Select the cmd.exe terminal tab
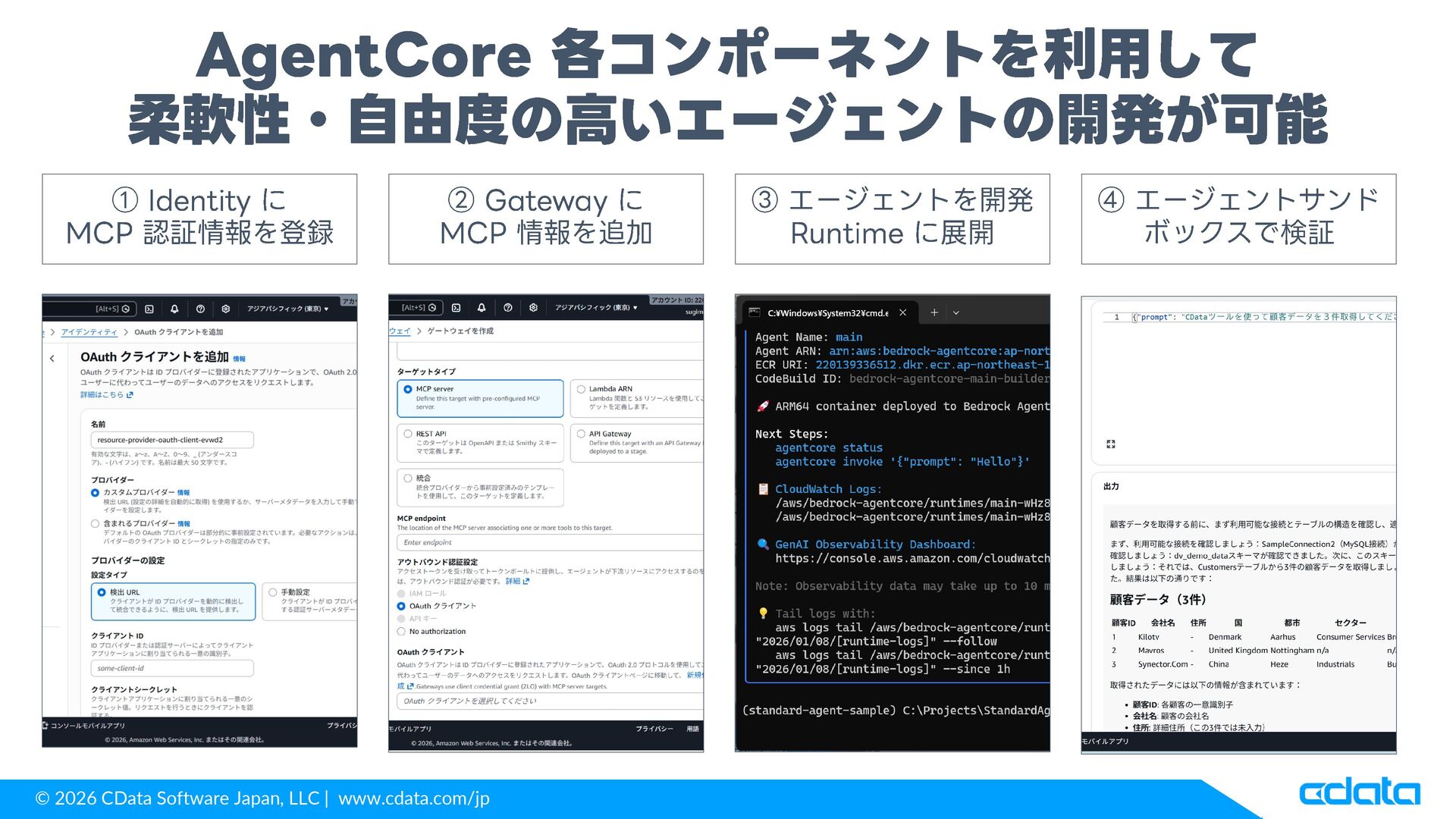This screenshot has height=819, width=1456. pyautogui.click(x=827, y=312)
